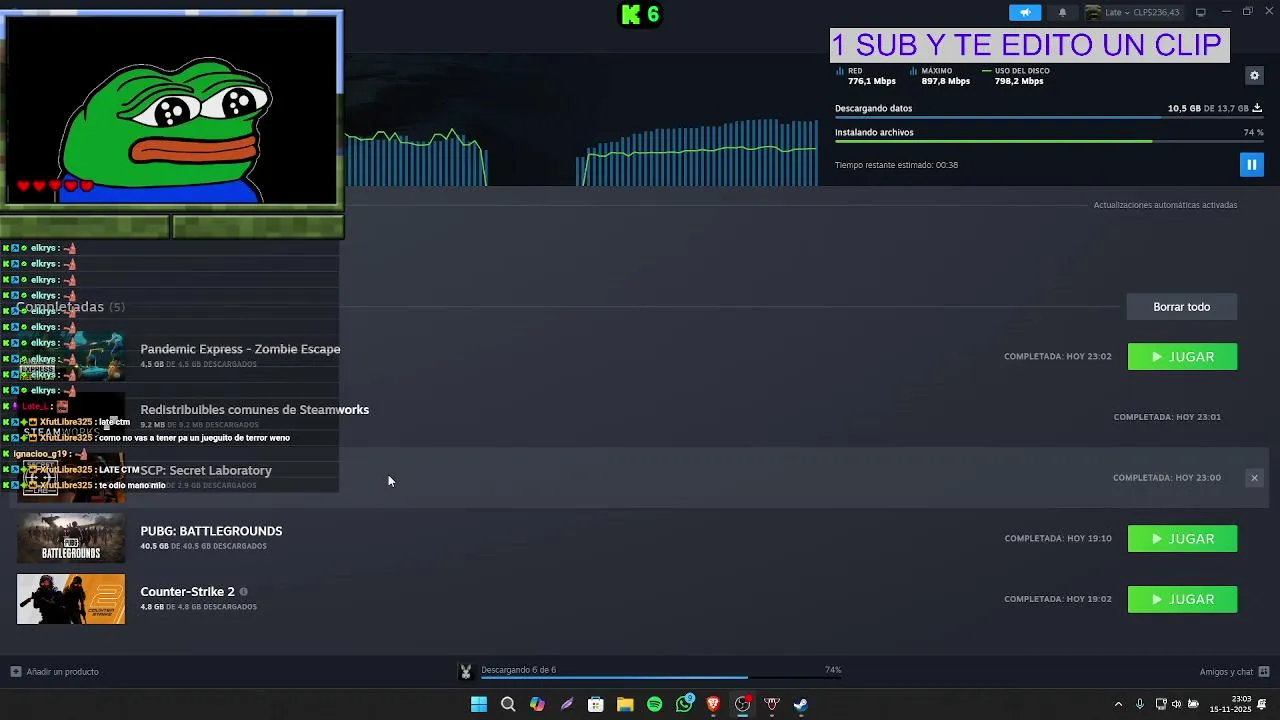This screenshot has width=1280, height=720.
Task: Click the battery tray icon
Action: pyautogui.click(x=1193, y=704)
